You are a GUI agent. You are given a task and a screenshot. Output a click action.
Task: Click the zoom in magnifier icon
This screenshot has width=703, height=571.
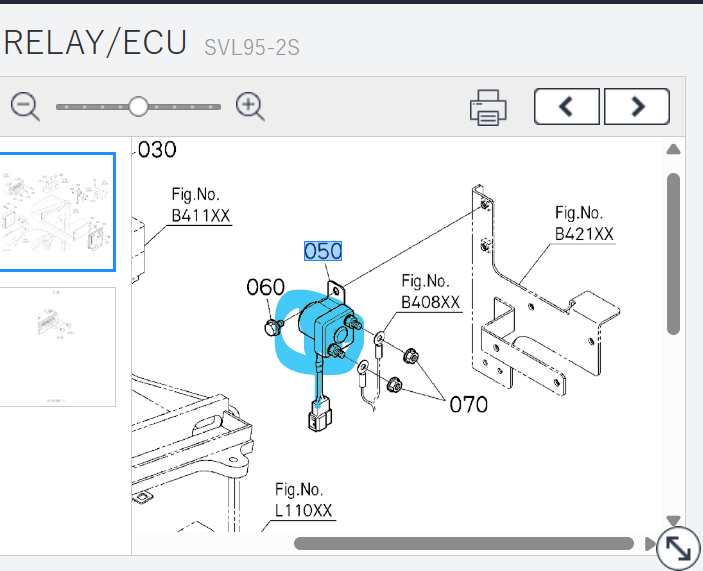pyautogui.click(x=250, y=107)
